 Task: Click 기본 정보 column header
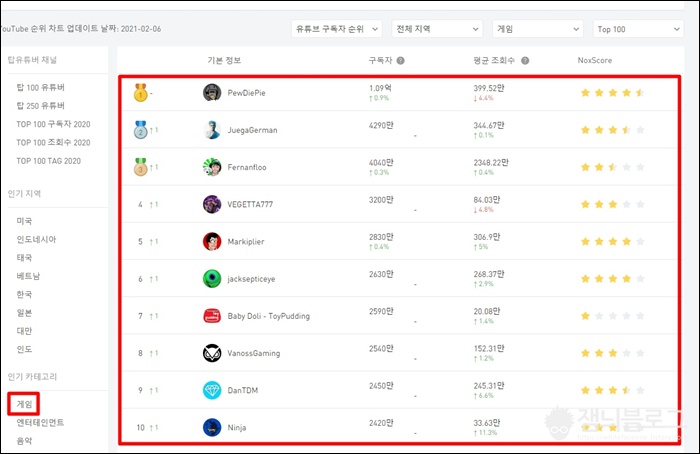224,60
